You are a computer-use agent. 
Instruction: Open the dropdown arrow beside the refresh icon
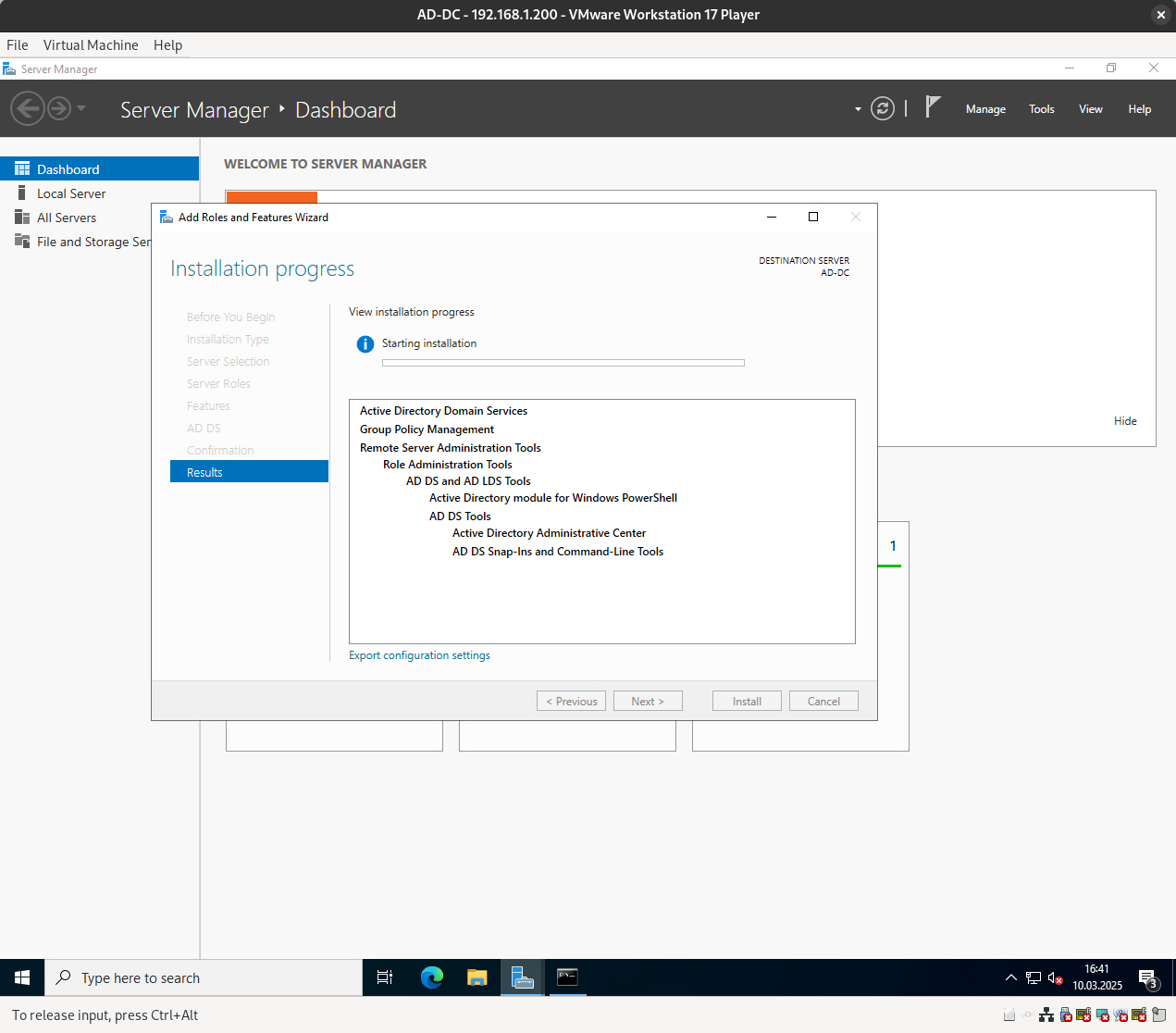click(858, 109)
